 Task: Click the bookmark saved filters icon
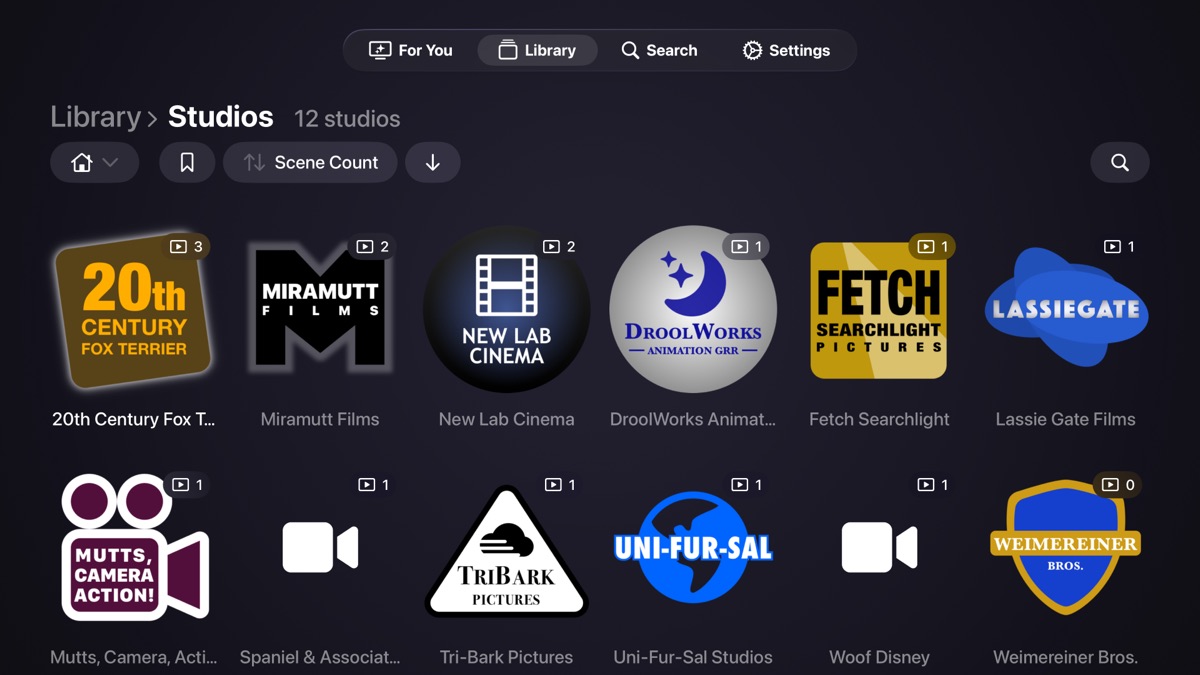pyautogui.click(x=187, y=162)
